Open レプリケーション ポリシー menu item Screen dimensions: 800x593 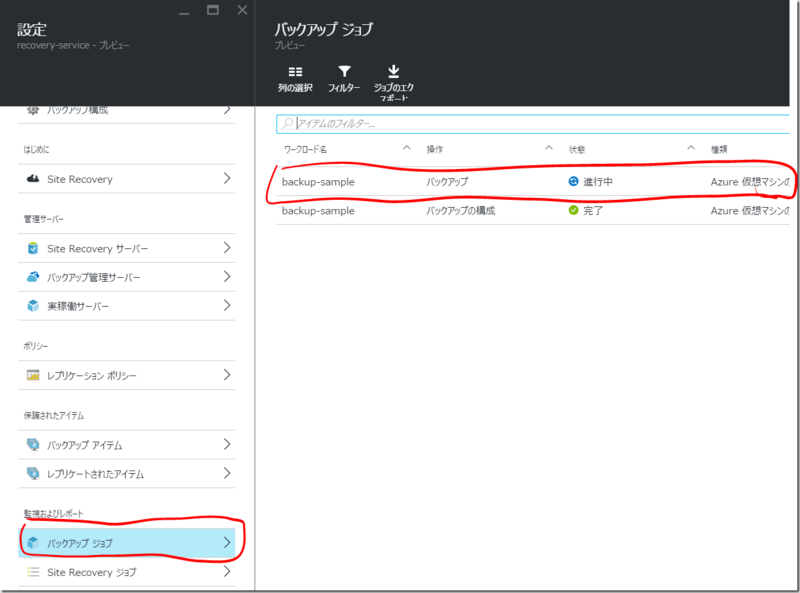coord(127,376)
